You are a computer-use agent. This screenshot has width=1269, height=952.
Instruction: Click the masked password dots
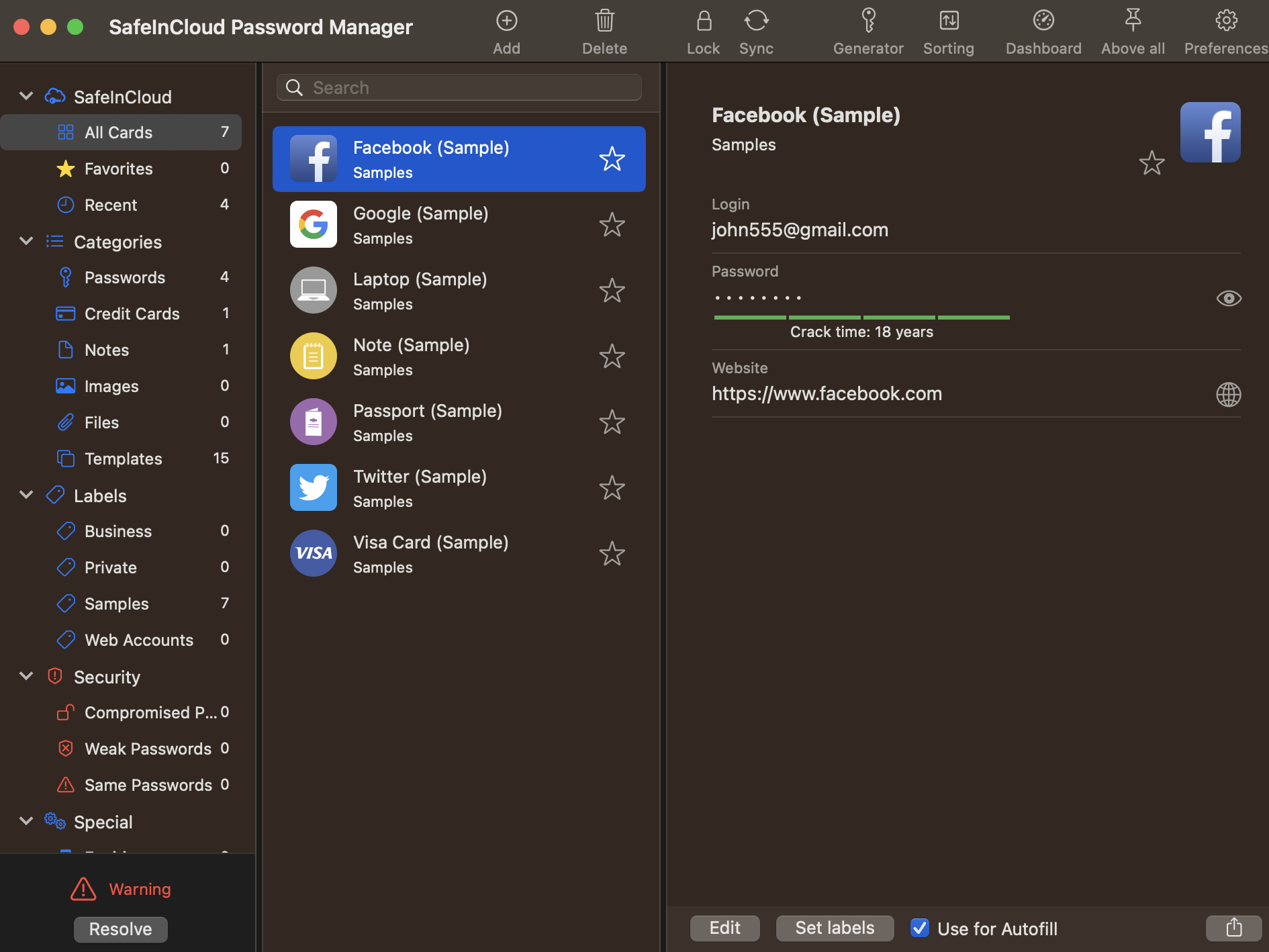(758, 297)
